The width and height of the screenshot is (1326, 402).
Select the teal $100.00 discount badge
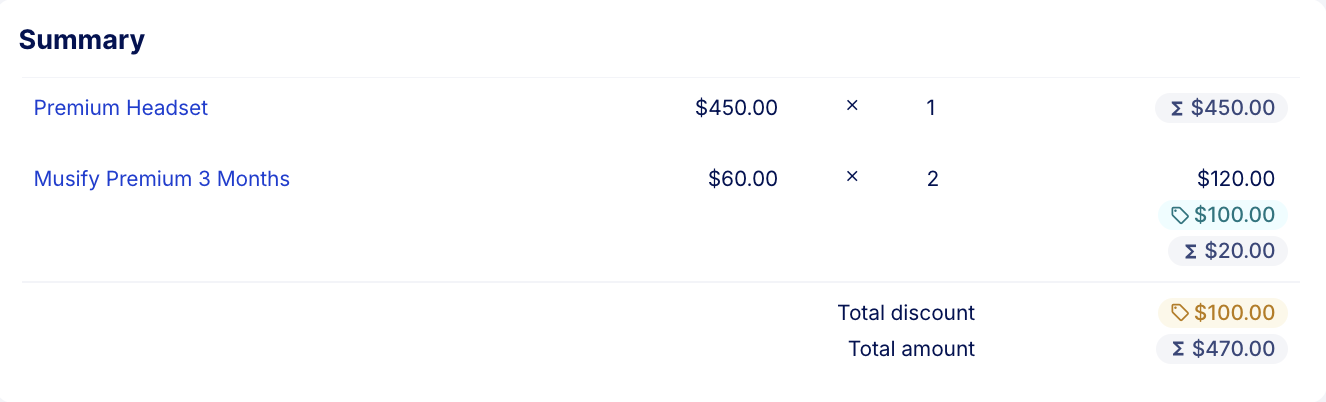pyautogui.click(x=1223, y=215)
